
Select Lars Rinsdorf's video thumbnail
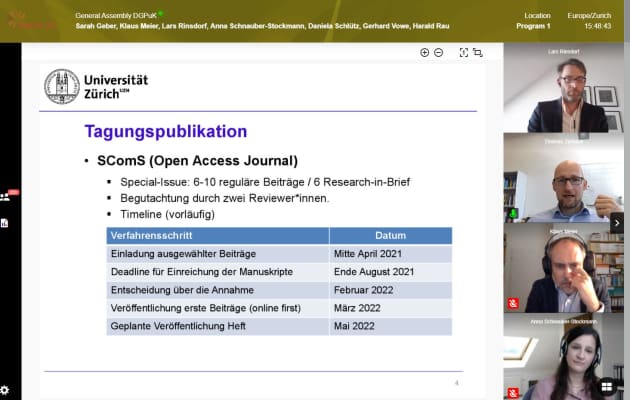pyautogui.click(x=566, y=92)
